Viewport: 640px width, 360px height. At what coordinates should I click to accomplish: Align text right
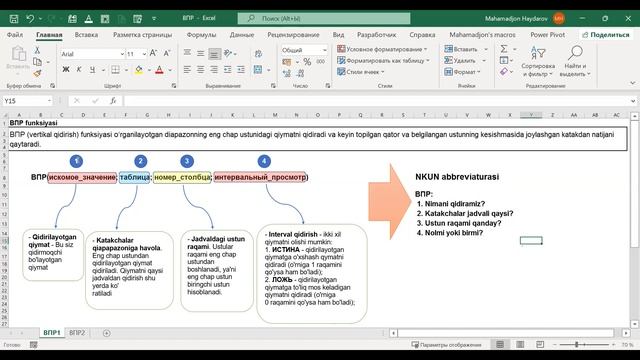pos(214,70)
